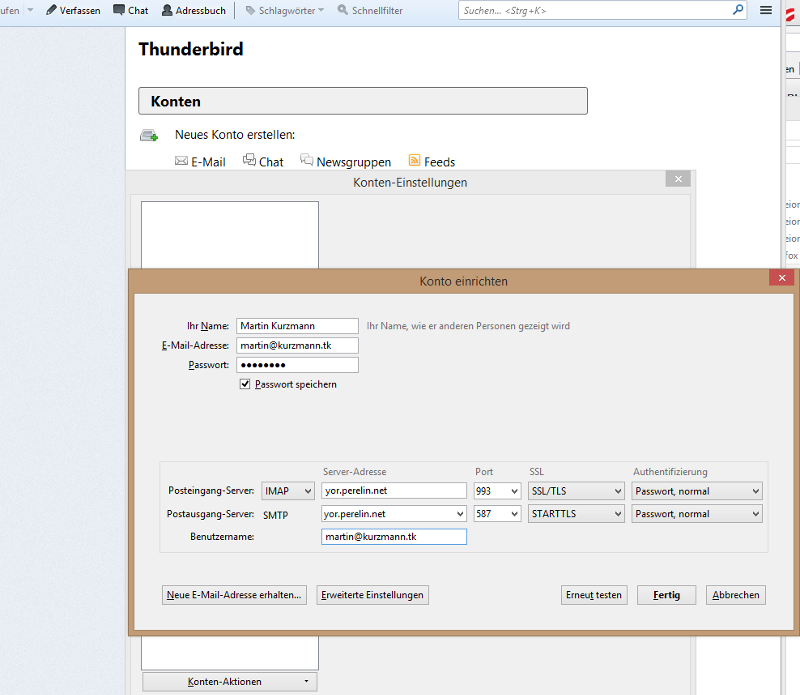Close the Konto einrichten dialog
Viewport: 800px width, 695px height.
pyautogui.click(x=782, y=278)
